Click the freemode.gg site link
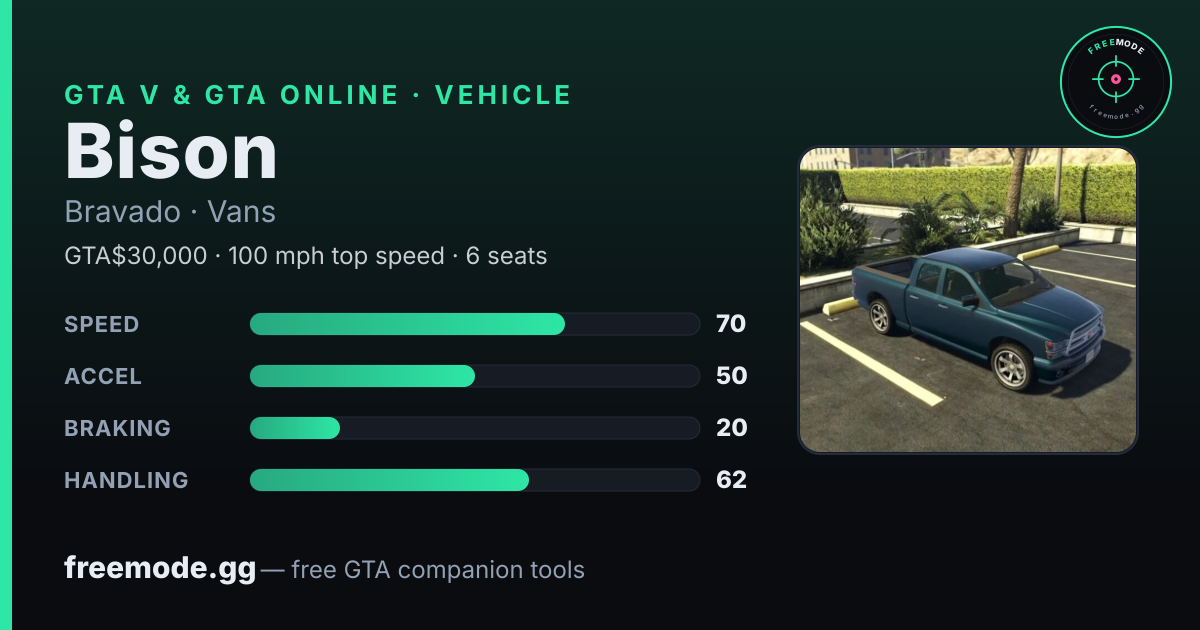 (160, 569)
